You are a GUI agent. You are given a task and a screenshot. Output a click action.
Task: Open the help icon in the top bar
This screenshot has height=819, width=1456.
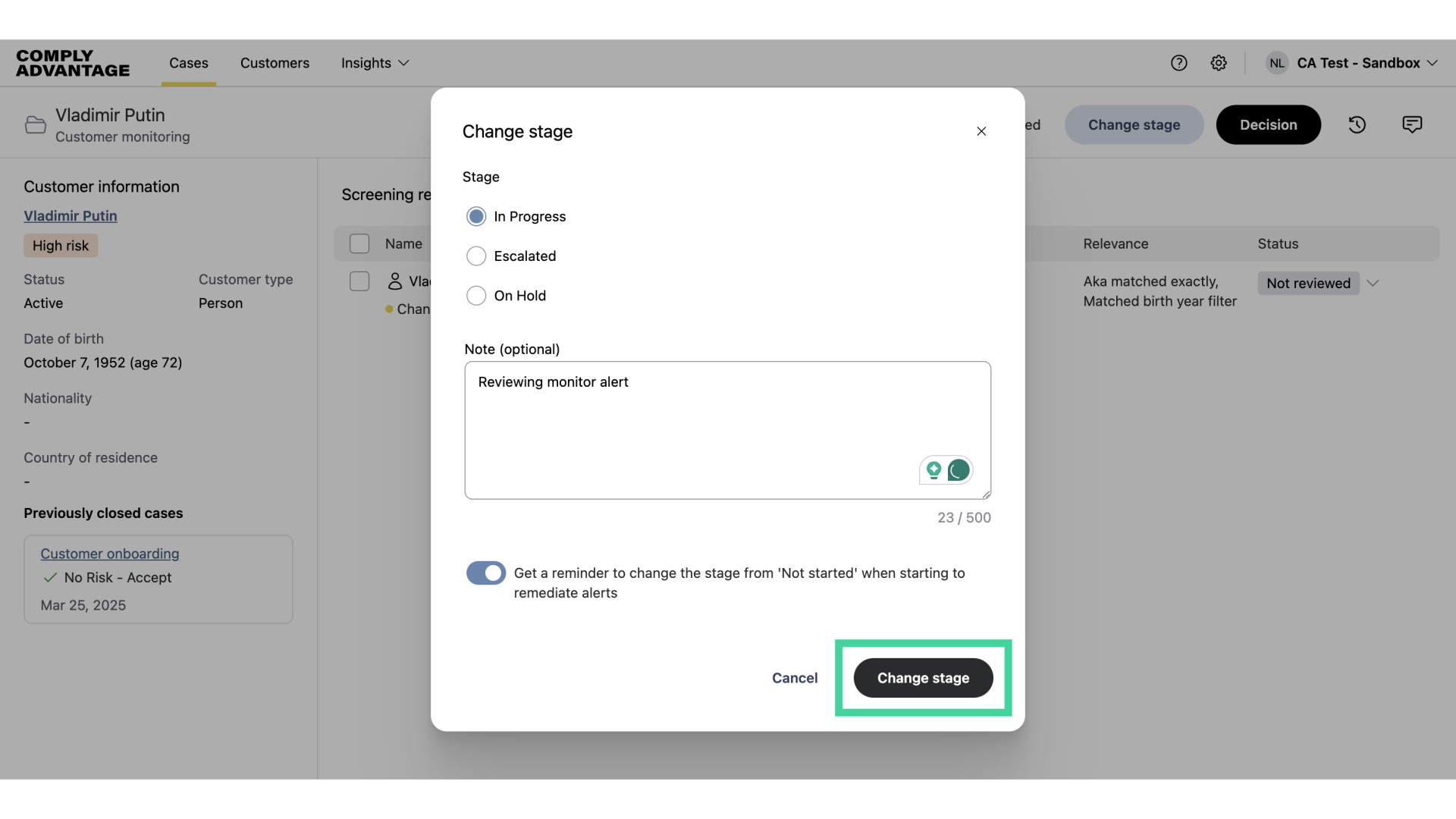pos(1179,63)
